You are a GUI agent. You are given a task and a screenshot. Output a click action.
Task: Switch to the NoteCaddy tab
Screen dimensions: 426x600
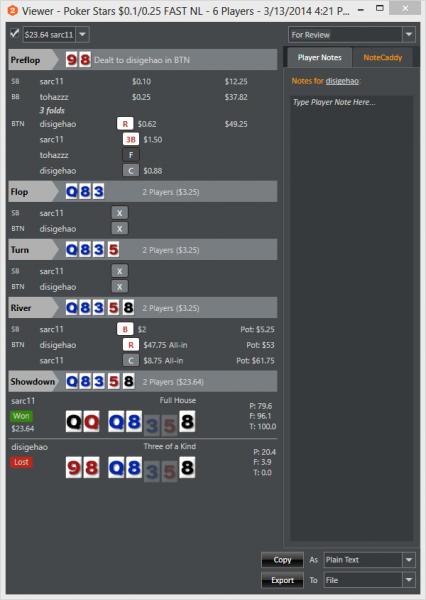pos(382,58)
